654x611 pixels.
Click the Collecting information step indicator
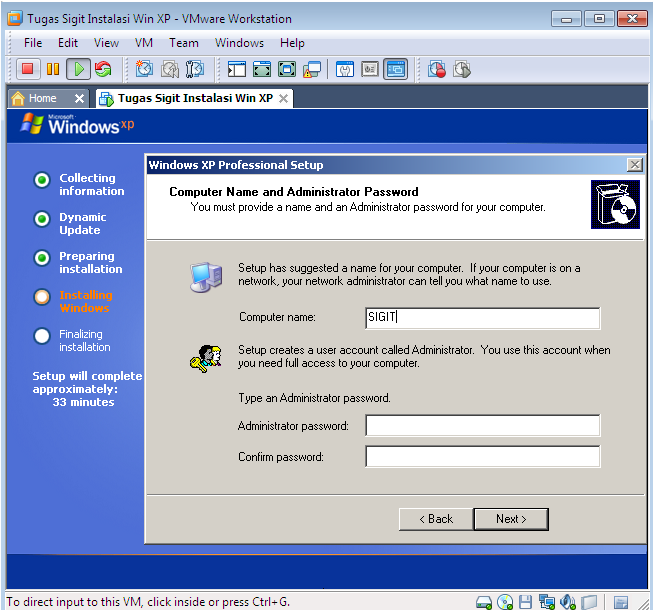click(42, 180)
